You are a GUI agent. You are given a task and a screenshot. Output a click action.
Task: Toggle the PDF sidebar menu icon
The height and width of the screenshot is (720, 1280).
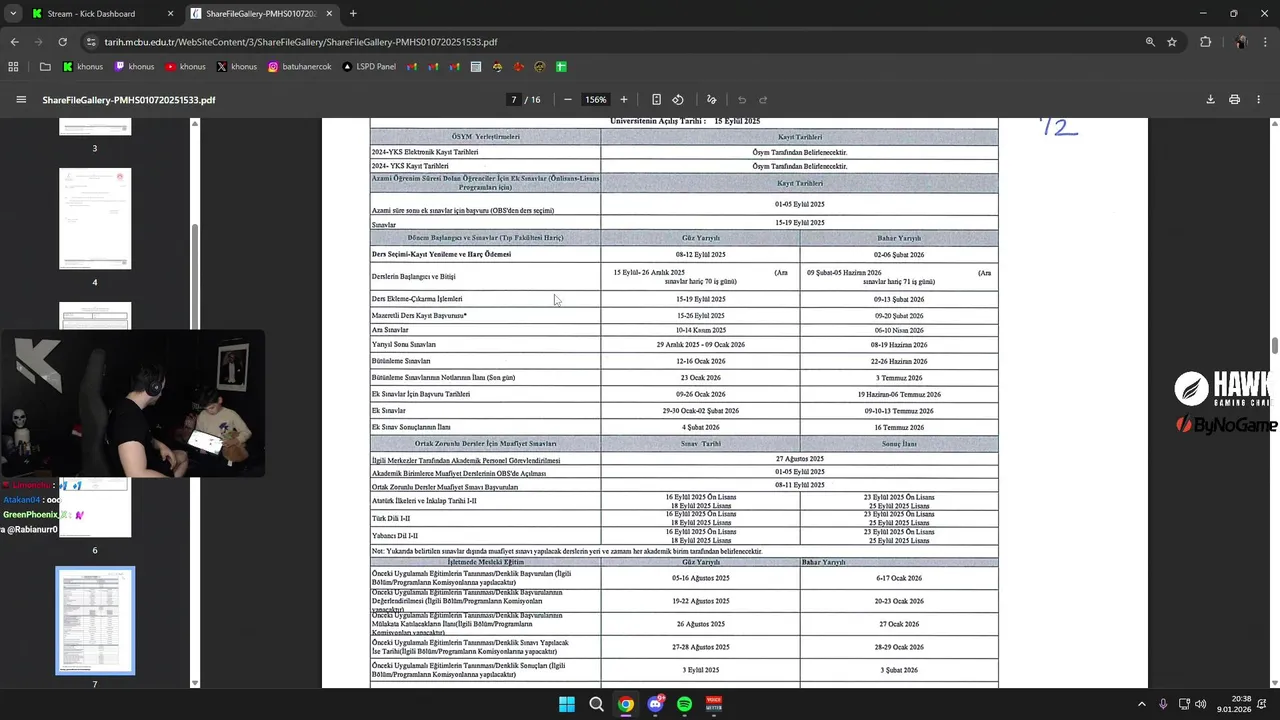pyautogui.click(x=21, y=100)
